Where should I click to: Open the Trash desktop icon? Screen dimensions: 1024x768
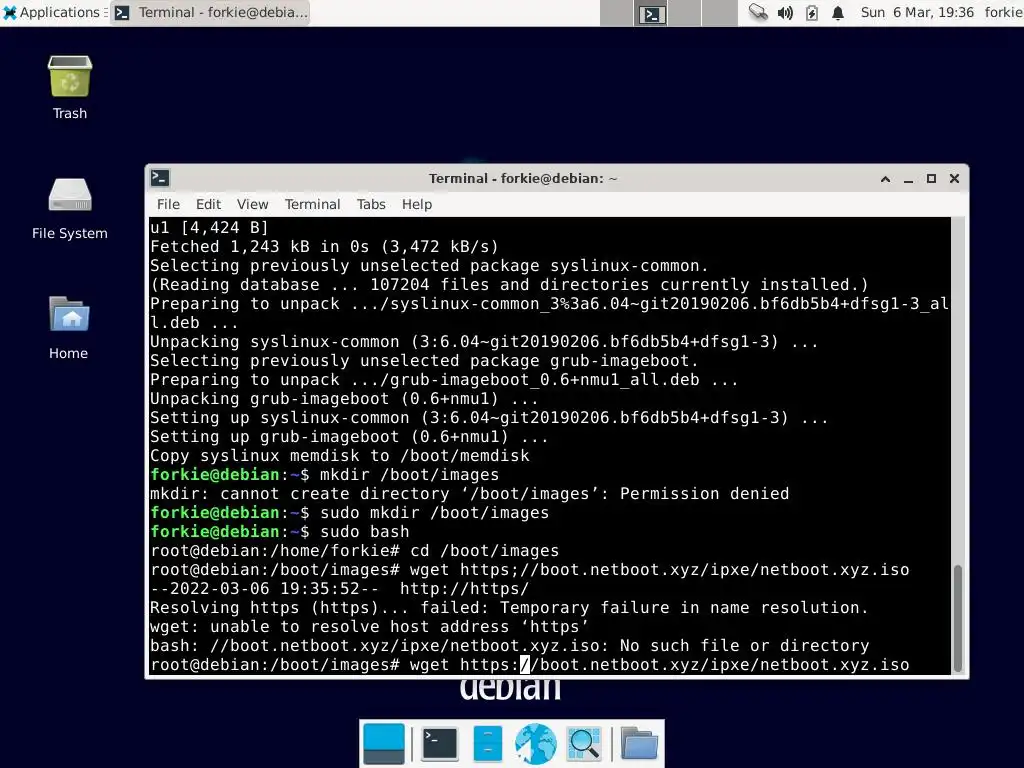click(x=69, y=88)
